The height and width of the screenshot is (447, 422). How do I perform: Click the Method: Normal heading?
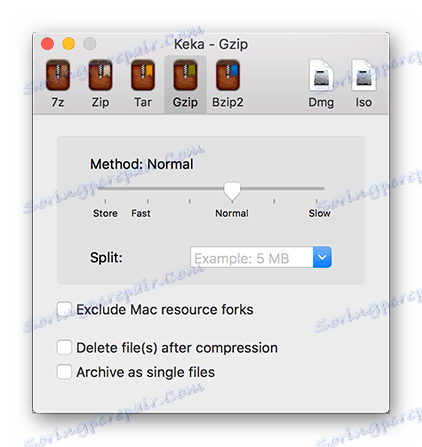pyautogui.click(x=142, y=164)
